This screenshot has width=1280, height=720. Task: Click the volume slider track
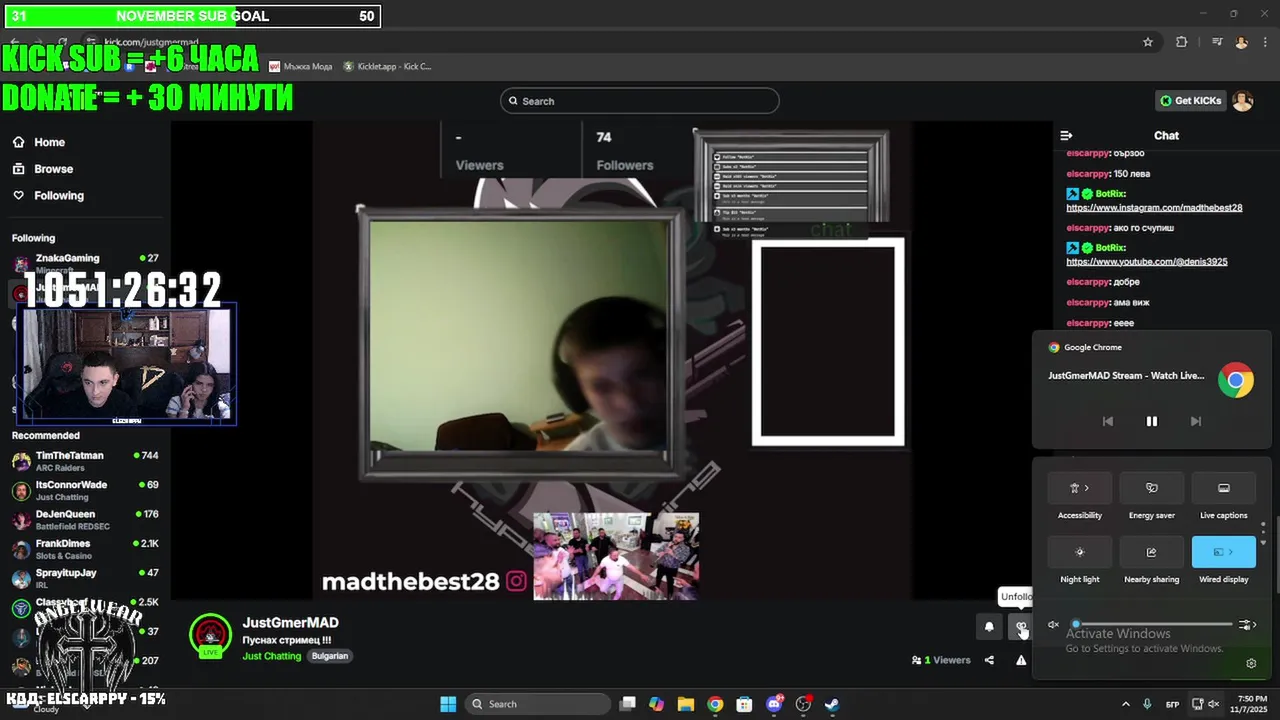(x=1152, y=625)
